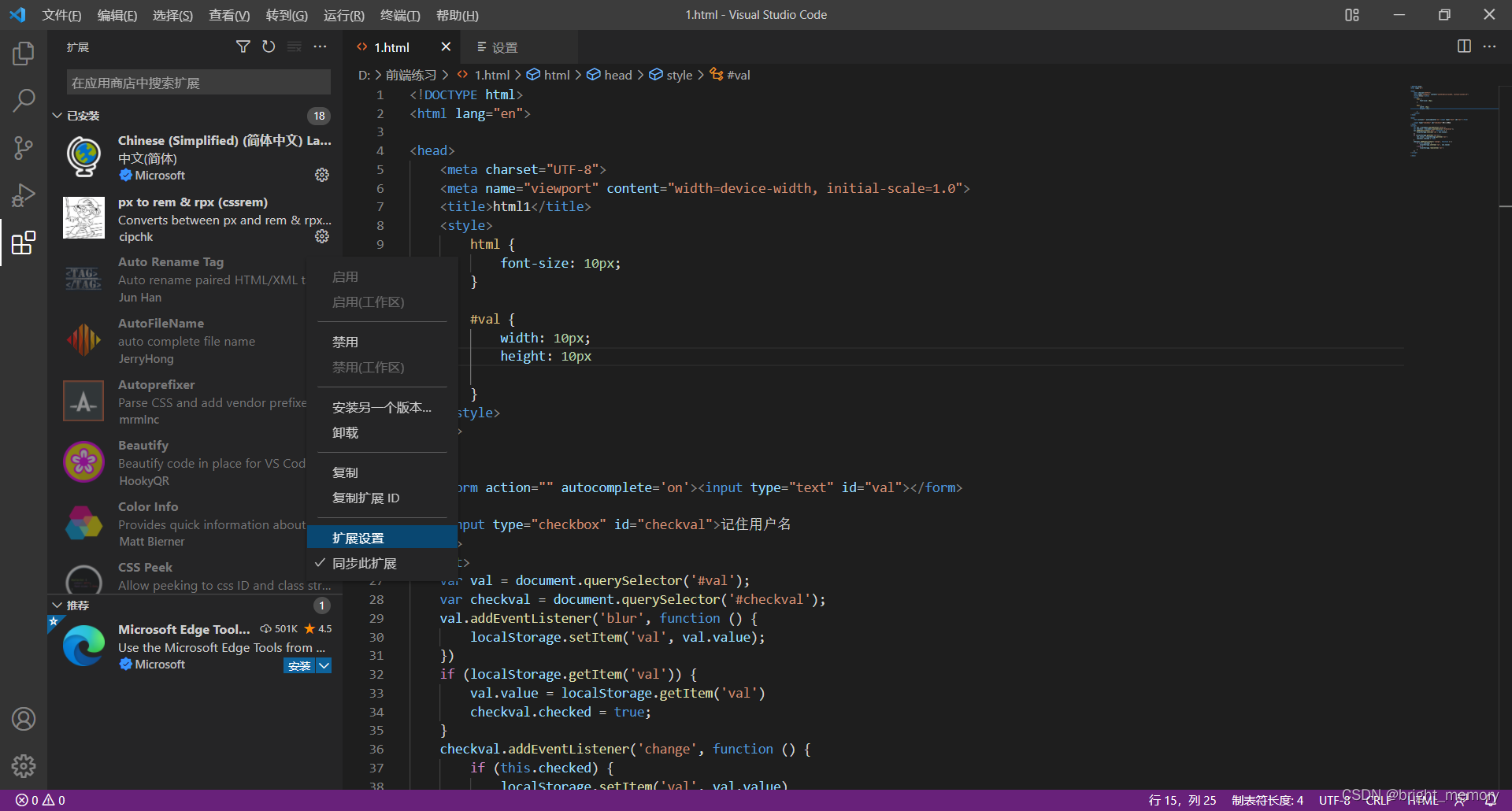Viewport: 1512px width, 811px height.
Task: Click 制表符长度: 4 status item
Action: coord(1267,800)
